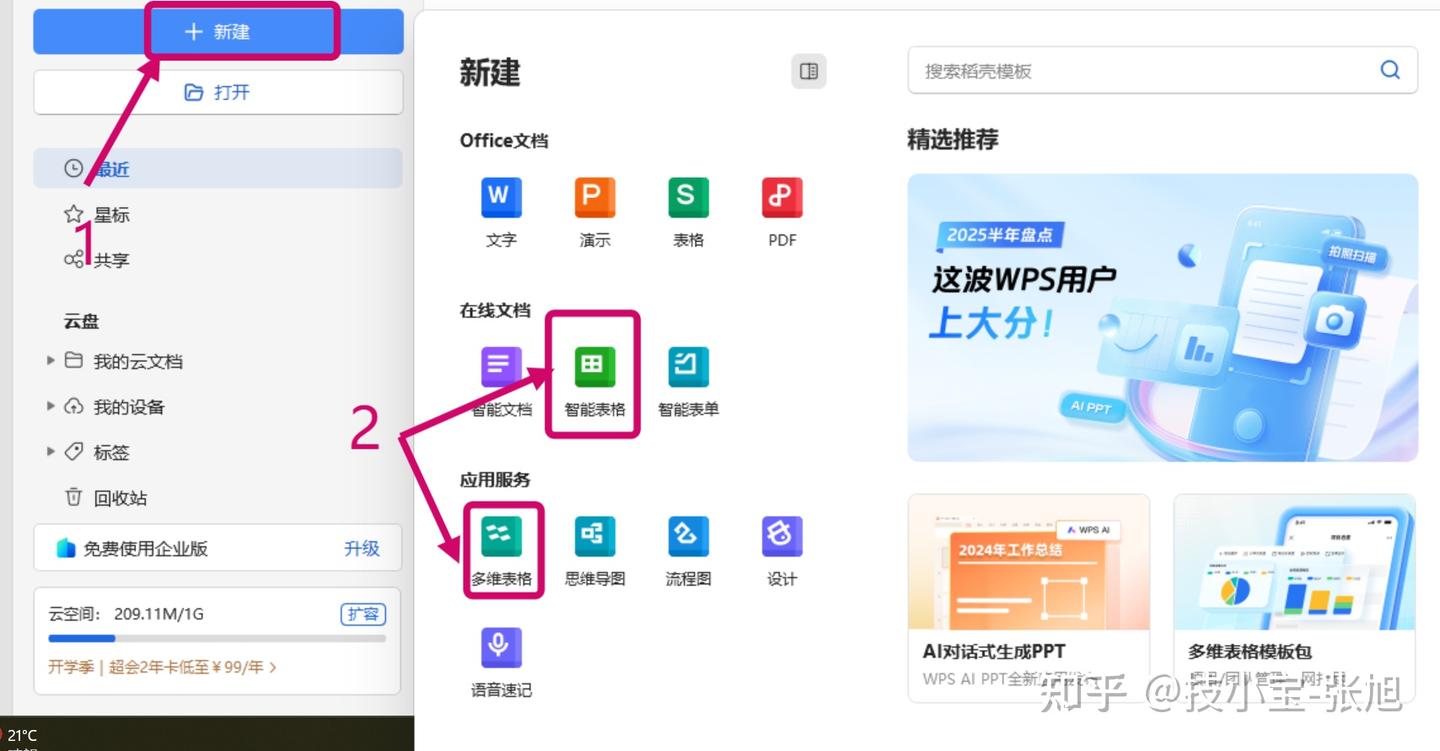
Task: Open the AI对话式生成PPT template card
Action: [1028, 597]
